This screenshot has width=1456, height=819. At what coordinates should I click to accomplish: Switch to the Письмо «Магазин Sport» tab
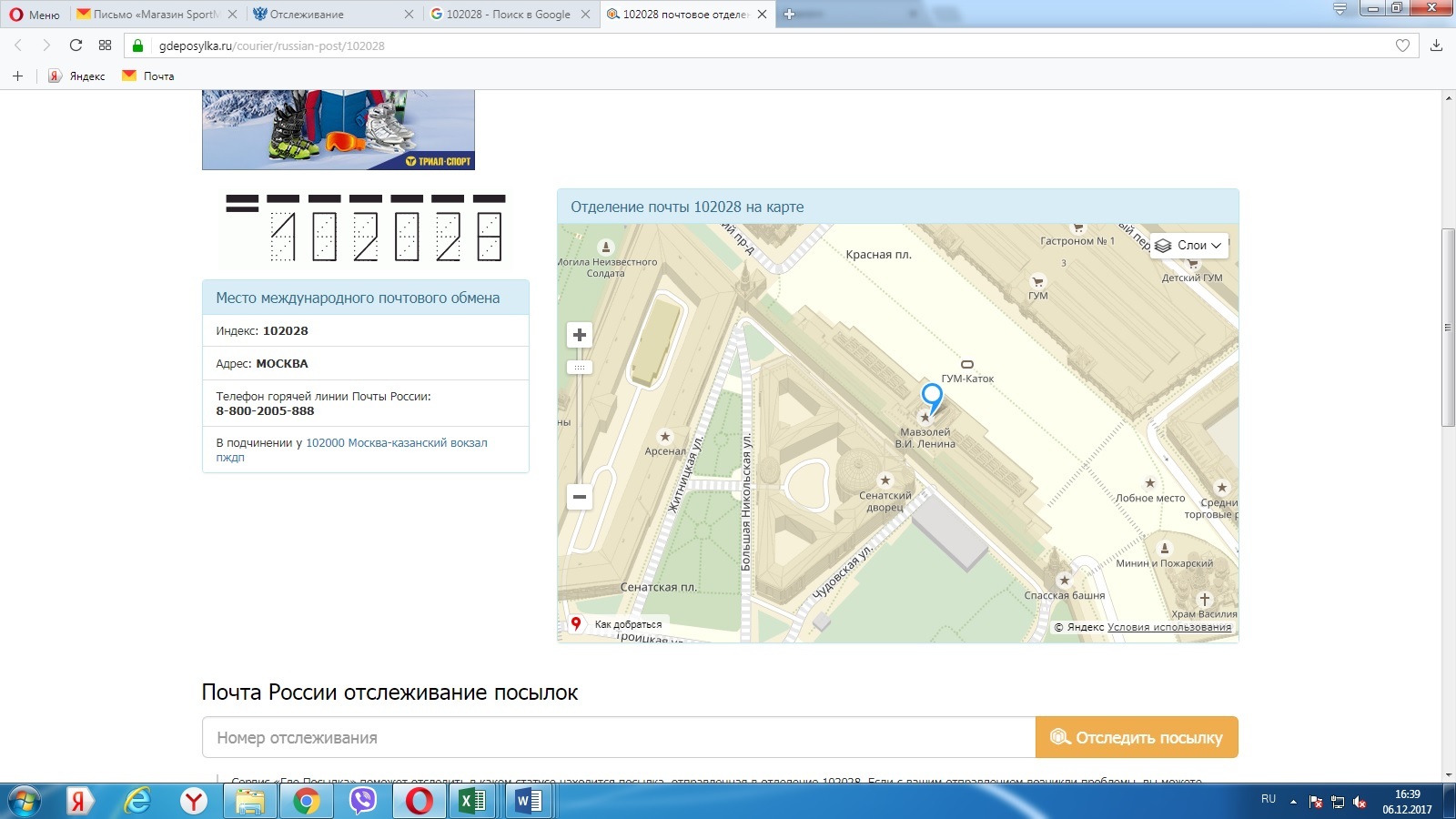(x=157, y=15)
